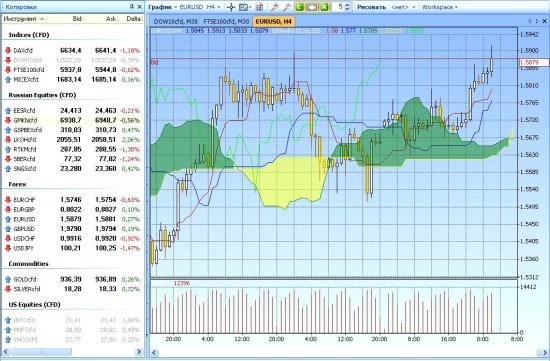This screenshot has height=361, width=550.
Task: Zoom out with the minus magnifier
Action: coord(287,7)
